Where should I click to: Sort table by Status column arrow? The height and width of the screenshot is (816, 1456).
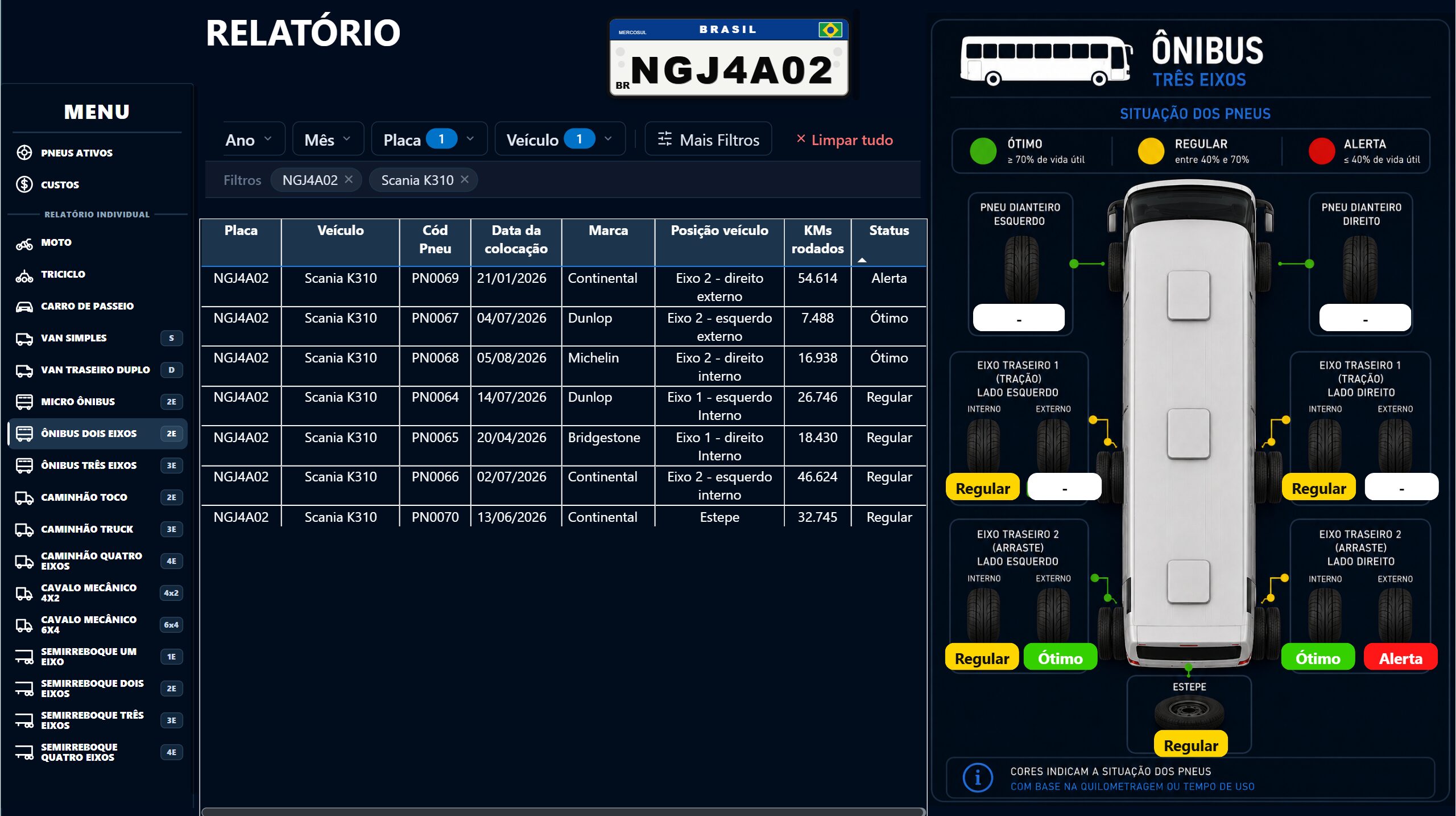[x=862, y=260]
